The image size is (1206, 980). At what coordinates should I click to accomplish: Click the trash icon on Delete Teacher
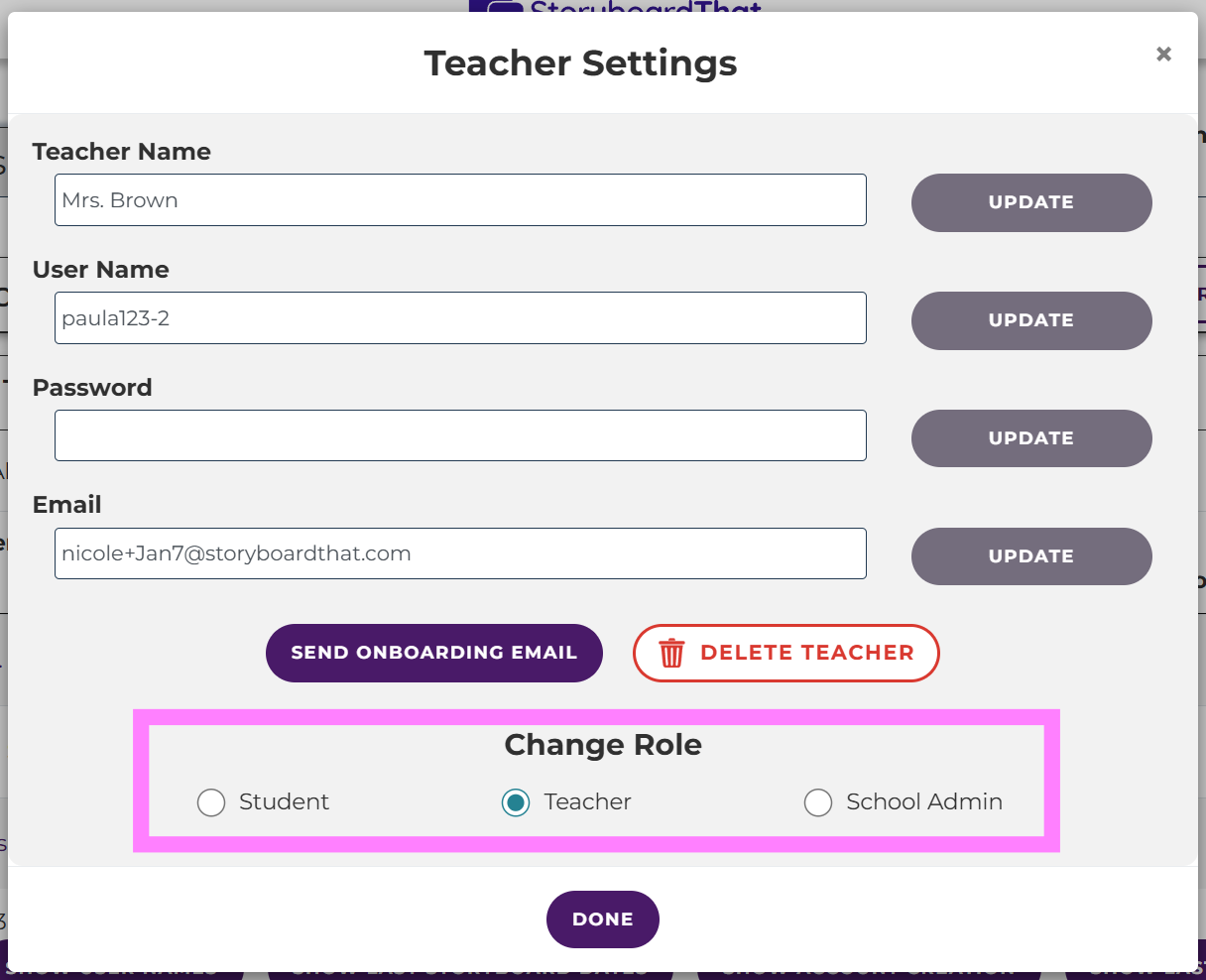[671, 654]
